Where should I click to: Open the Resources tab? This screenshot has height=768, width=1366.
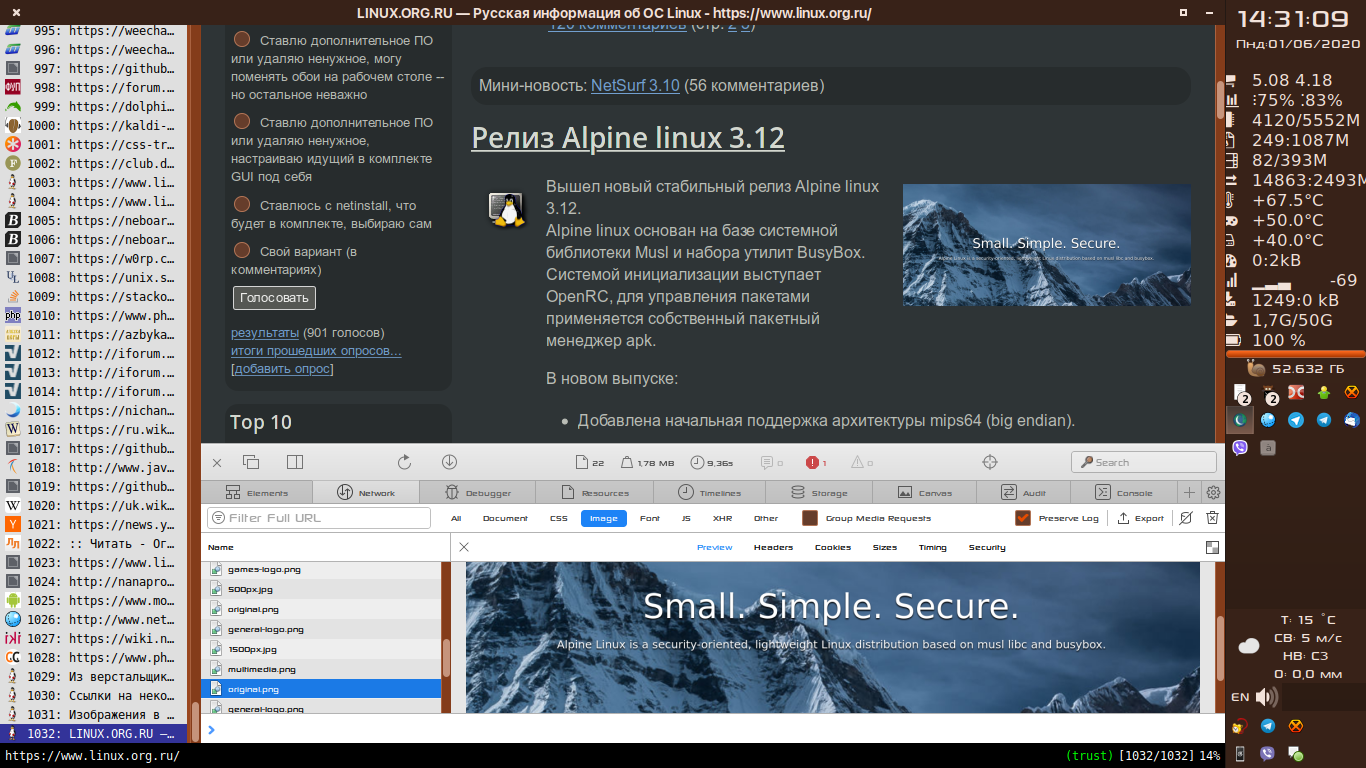coord(594,492)
